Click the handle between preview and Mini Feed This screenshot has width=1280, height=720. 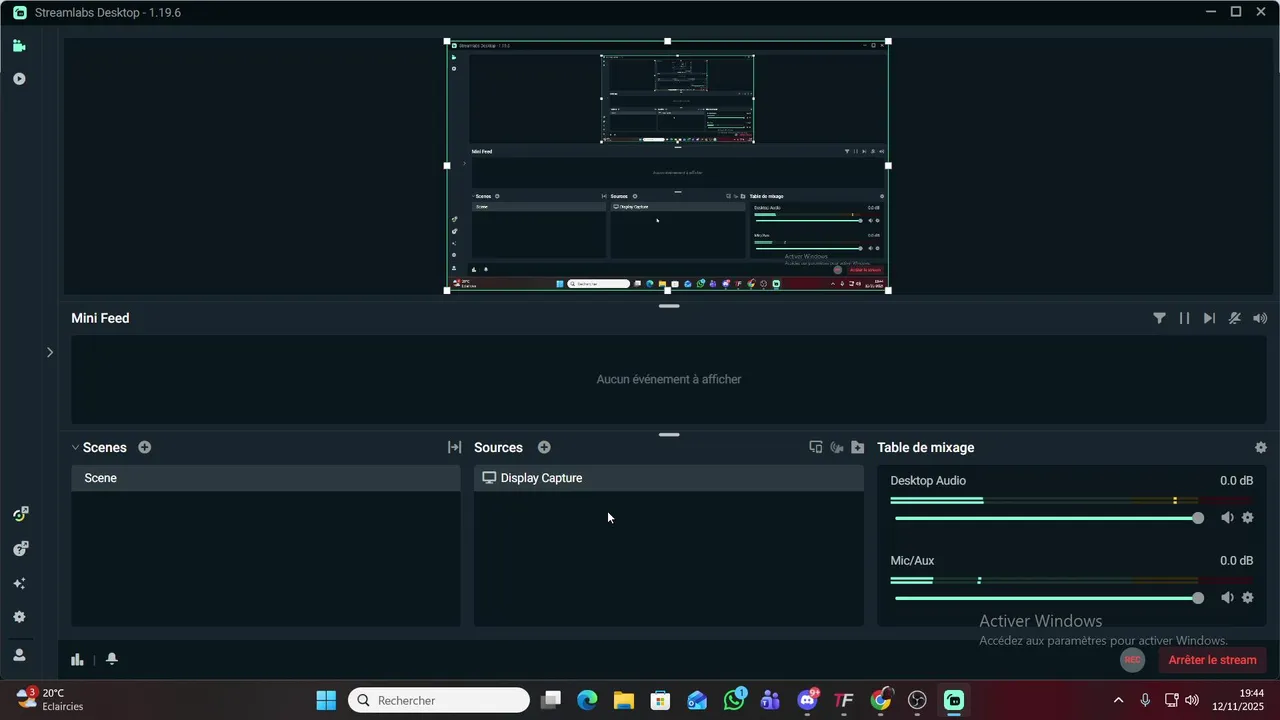click(x=669, y=305)
